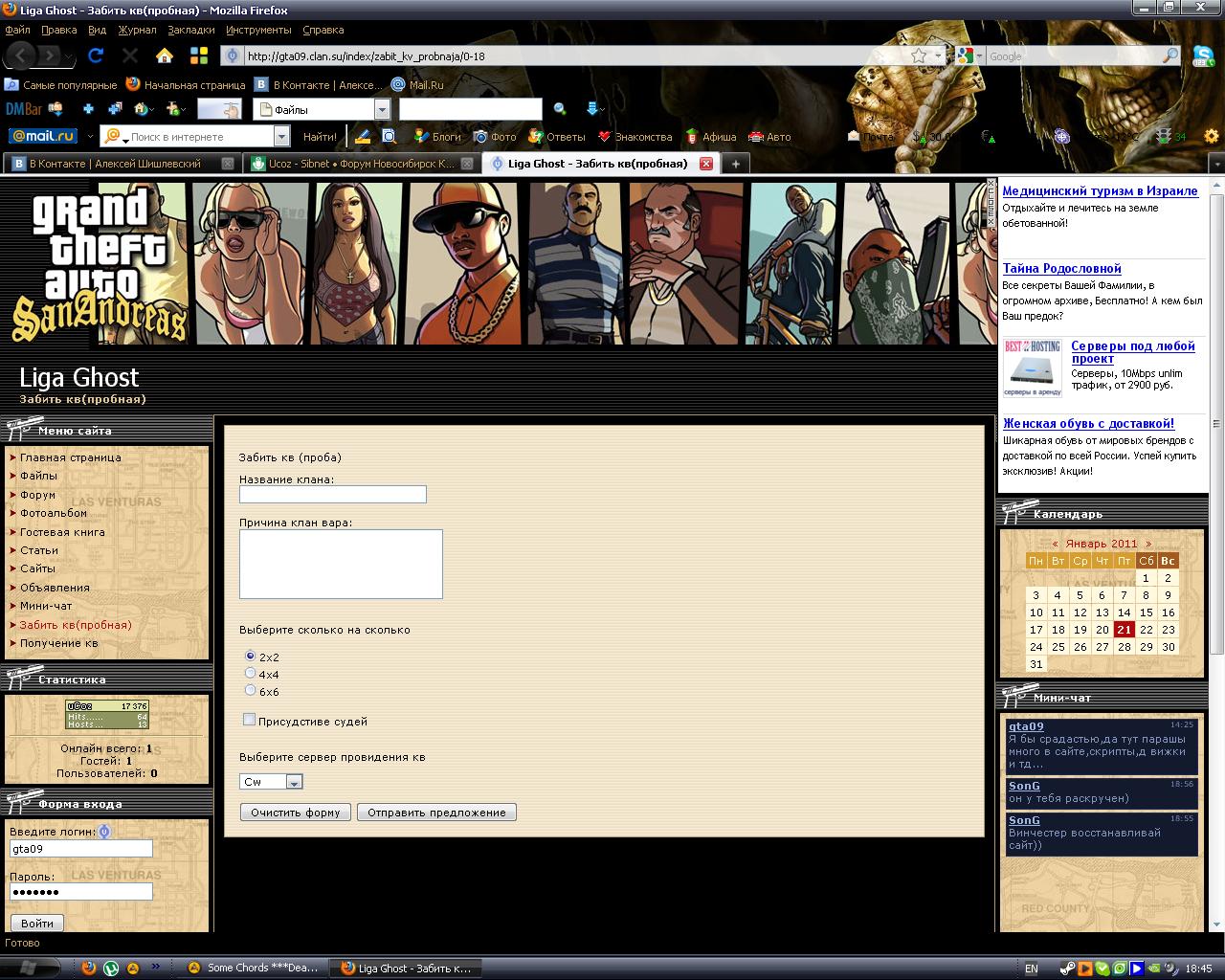The height and width of the screenshot is (980, 1225).
Task: Select the 6x6 radio option
Action: (x=250, y=690)
